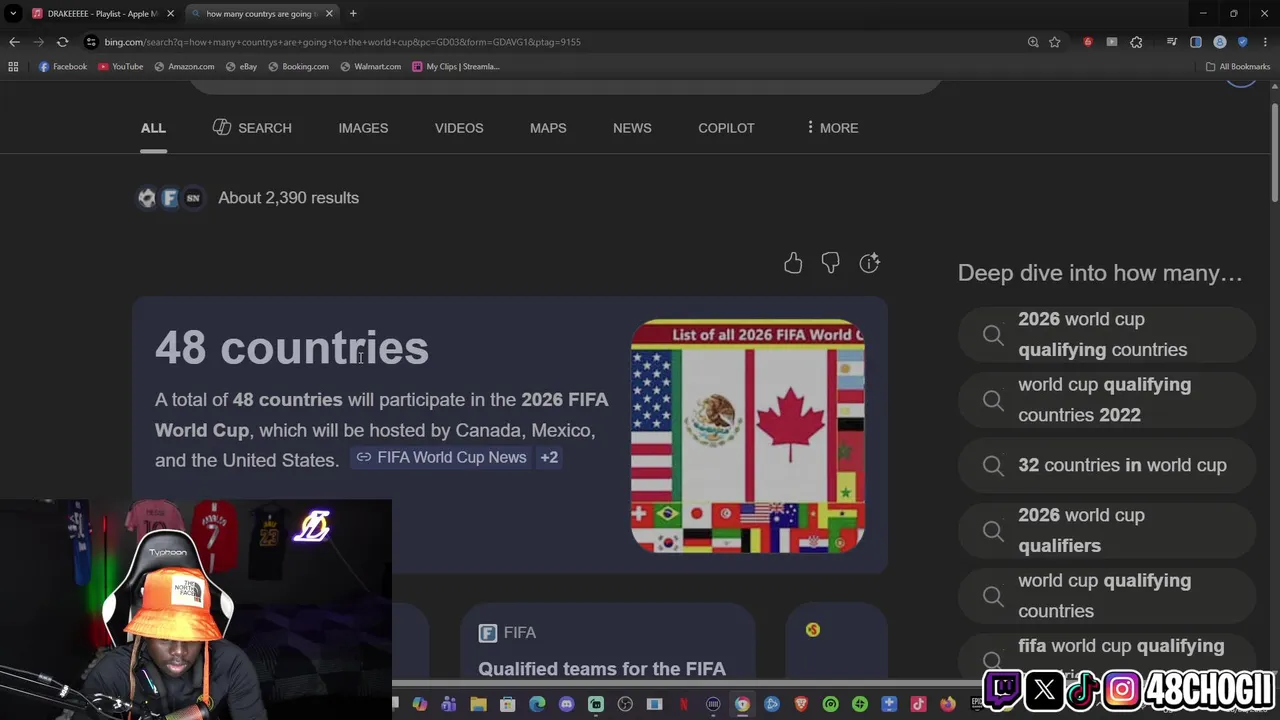Viewport: 1280px width, 720px height.
Task: Bookmark this page with the star icon
Action: 1054,42
